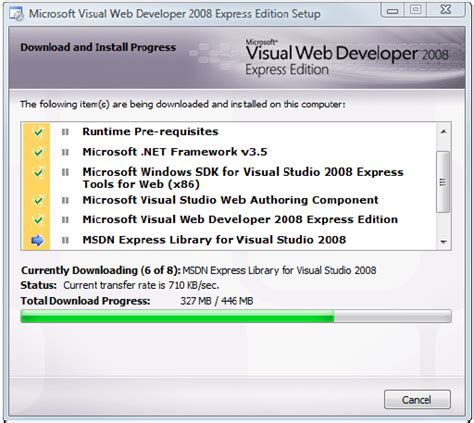Click the setup window title bar icon

pyautogui.click(x=16, y=14)
